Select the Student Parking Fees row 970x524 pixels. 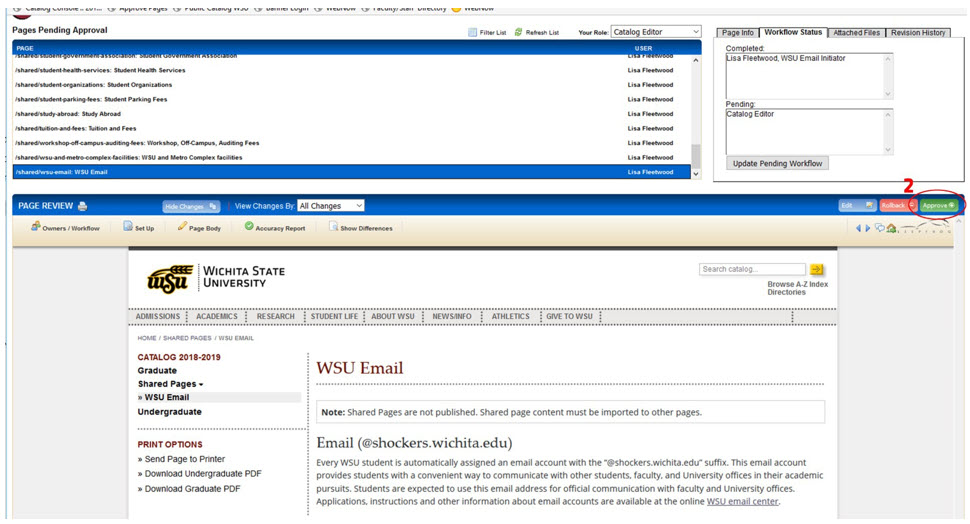pyautogui.click(x=351, y=99)
